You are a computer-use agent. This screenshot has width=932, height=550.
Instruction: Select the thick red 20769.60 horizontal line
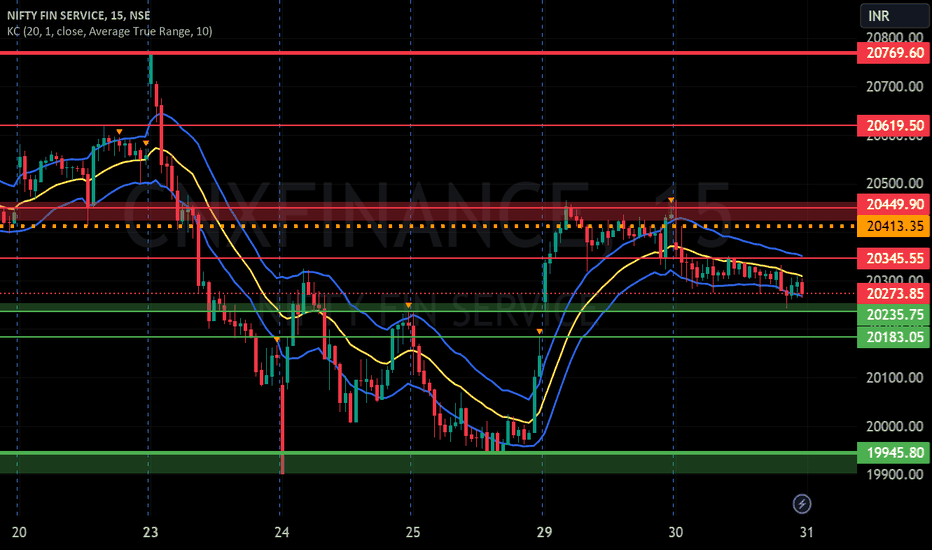click(428, 53)
